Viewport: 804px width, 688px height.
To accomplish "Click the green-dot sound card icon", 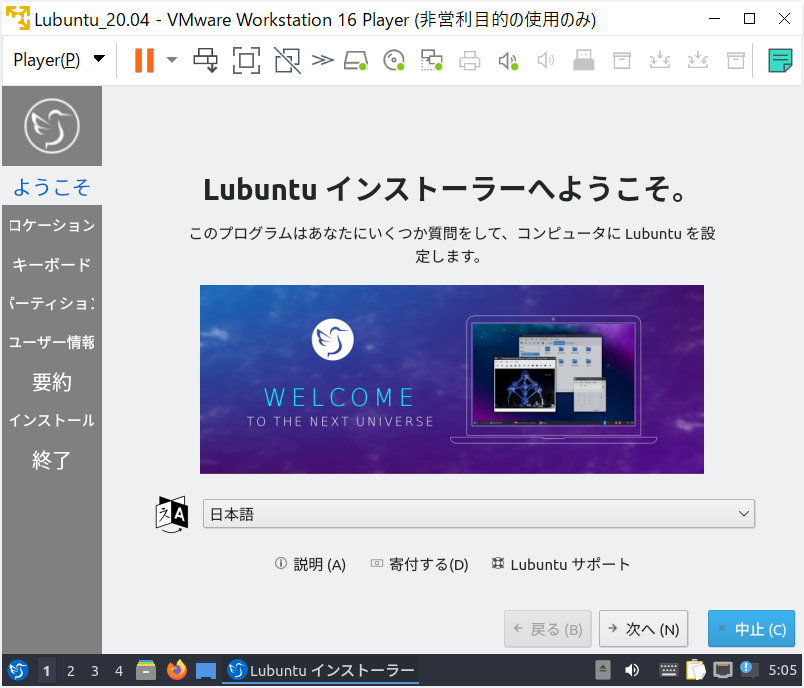I will coord(508,60).
